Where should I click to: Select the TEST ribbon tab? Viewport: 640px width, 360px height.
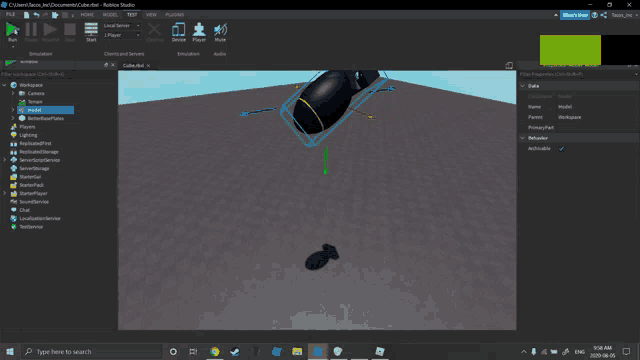coord(132,15)
